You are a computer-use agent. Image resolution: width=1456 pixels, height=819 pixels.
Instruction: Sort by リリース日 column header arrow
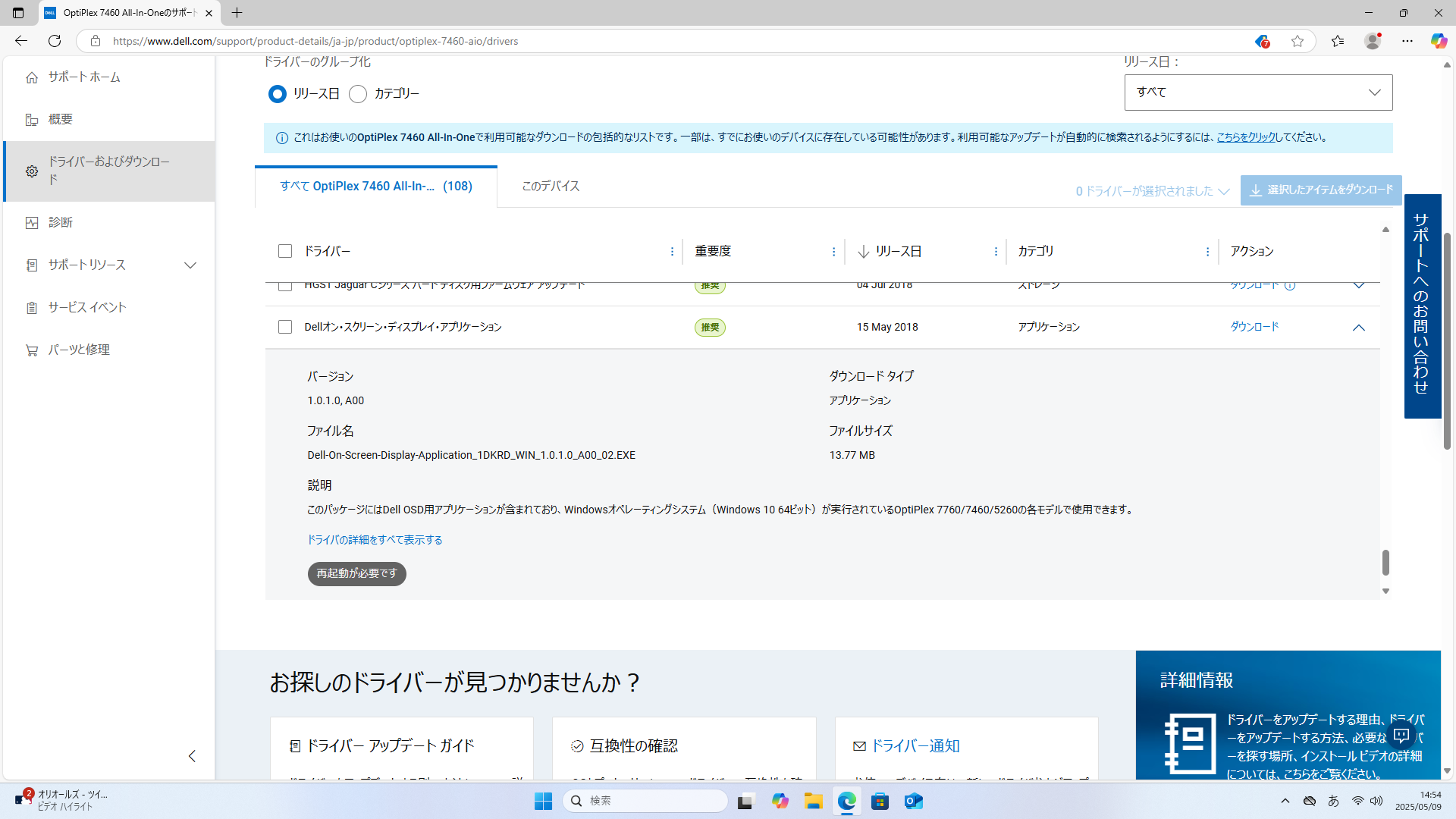tap(863, 252)
